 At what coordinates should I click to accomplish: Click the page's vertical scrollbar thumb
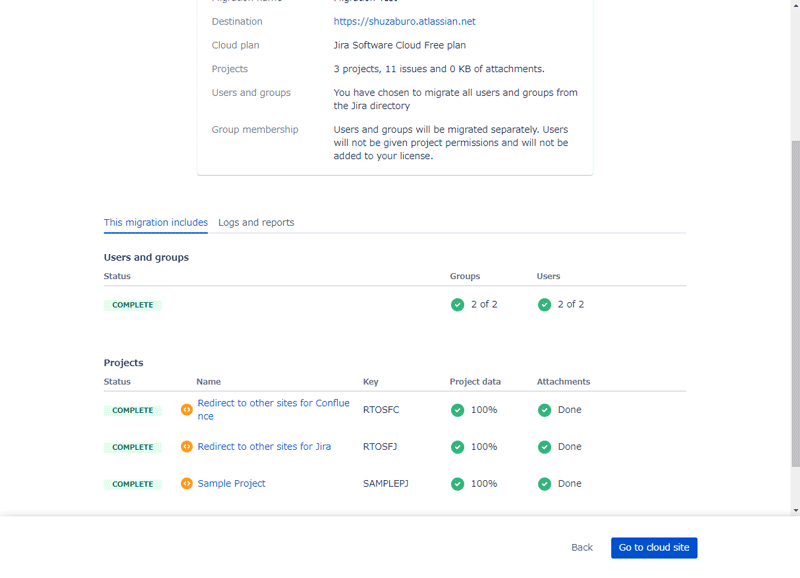[x=795, y=304]
